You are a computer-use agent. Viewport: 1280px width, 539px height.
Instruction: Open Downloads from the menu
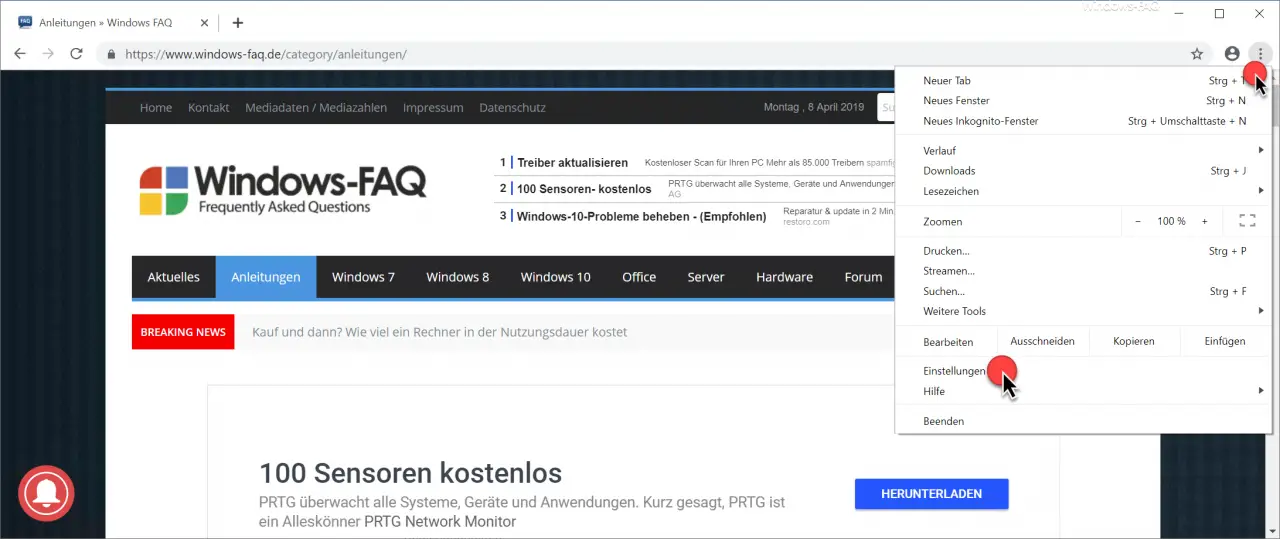[x=1084, y=171]
